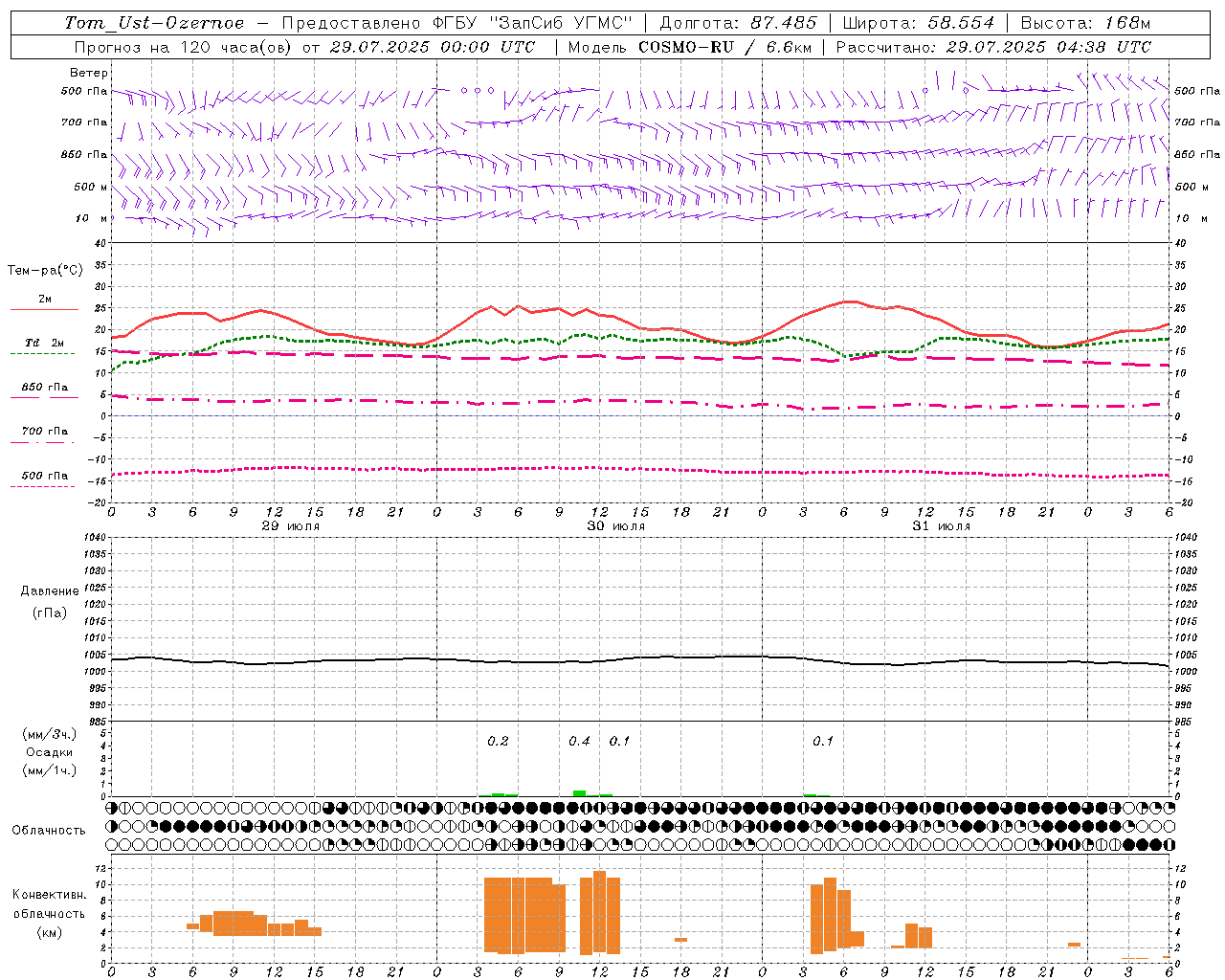Click the Td 2м dew point legend entry
The image size is (1225, 980).
tap(44, 343)
